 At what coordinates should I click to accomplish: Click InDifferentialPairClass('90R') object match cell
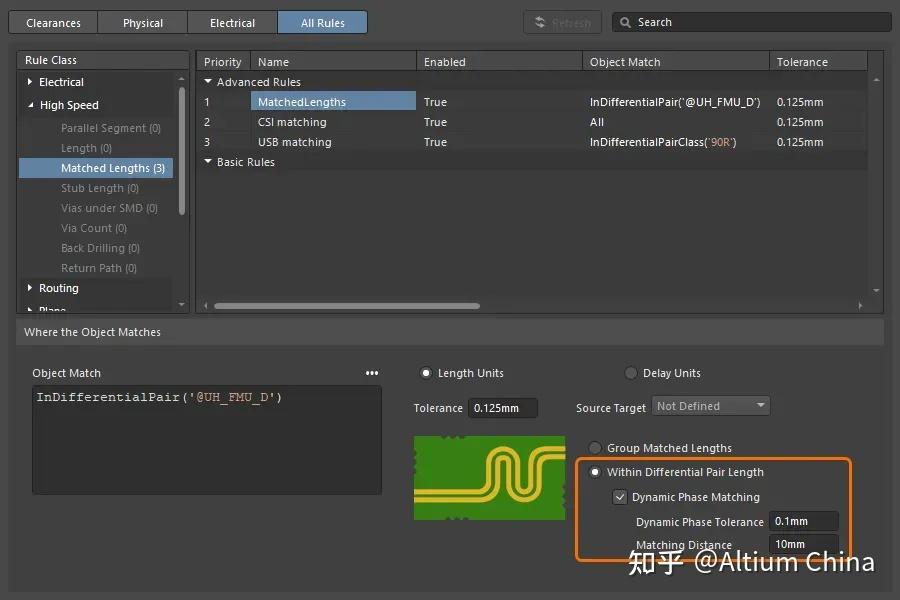663,142
